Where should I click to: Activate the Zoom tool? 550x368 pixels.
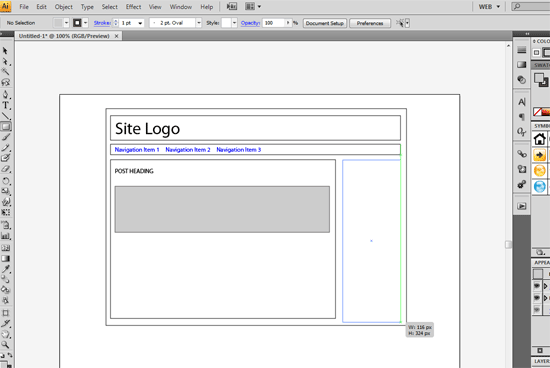pyautogui.click(x=5, y=344)
